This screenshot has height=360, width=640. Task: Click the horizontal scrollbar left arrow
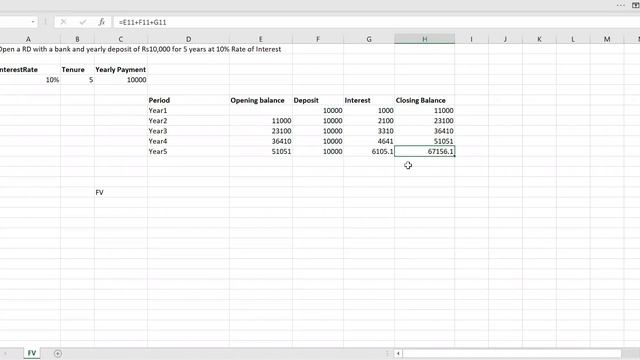click(x=398, y=353)
